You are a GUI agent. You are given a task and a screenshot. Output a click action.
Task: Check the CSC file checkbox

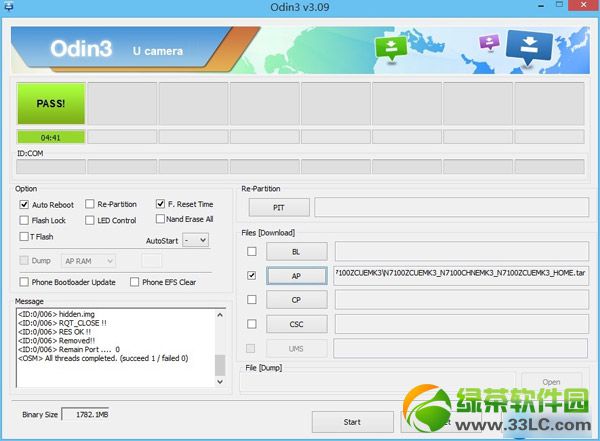click(252, 324)
